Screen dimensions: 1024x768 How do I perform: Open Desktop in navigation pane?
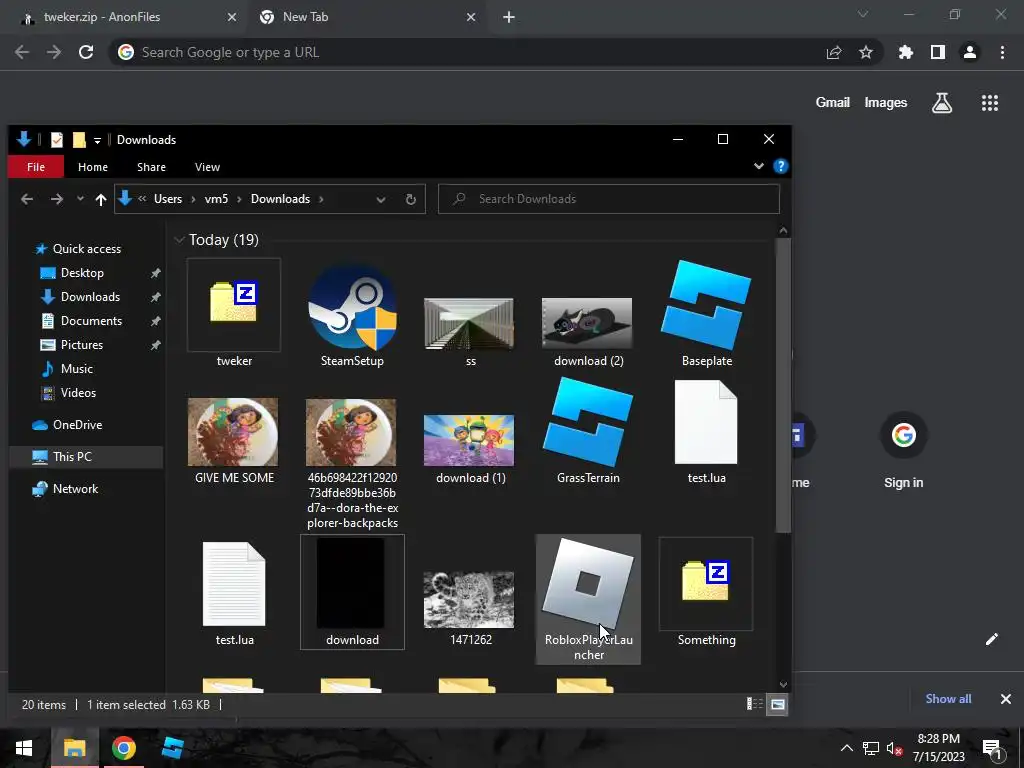pyautogui.click(x=82, y=273)
